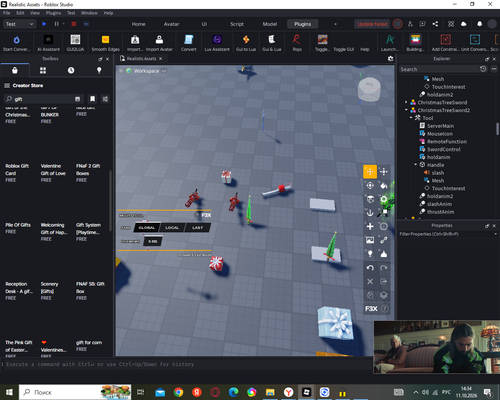This screenshot has height=400, width=500.
Task: Switch to the Home ribbon tab
Action: pos(138,24)
